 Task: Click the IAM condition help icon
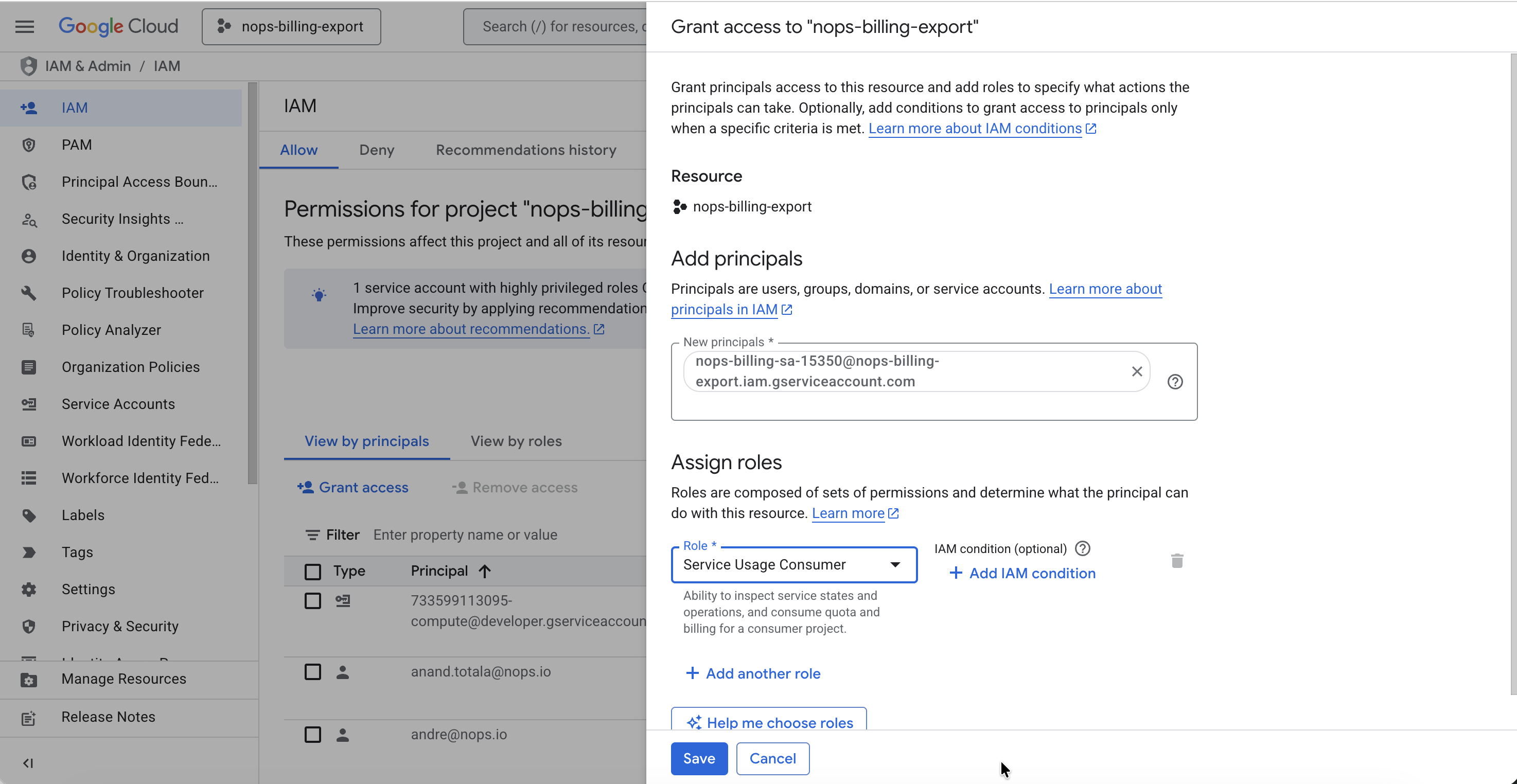1083,548
